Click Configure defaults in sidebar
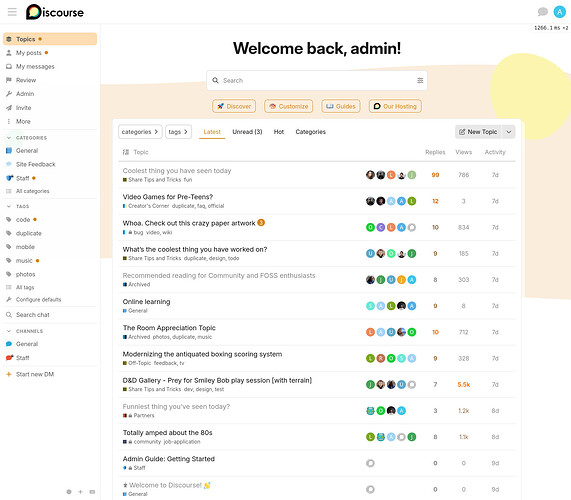 50,300
